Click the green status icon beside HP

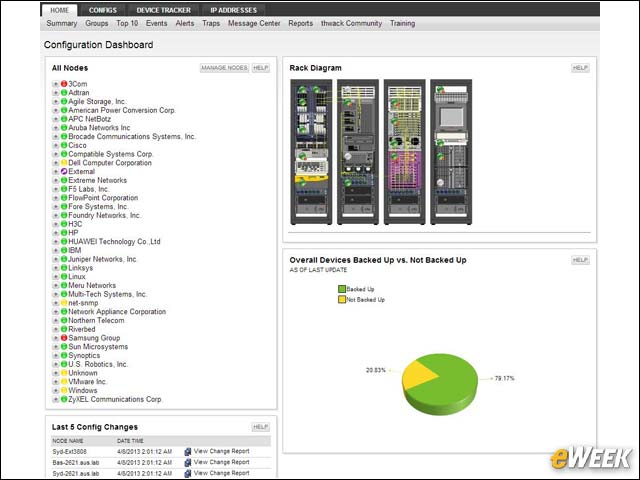coord(64,233)
